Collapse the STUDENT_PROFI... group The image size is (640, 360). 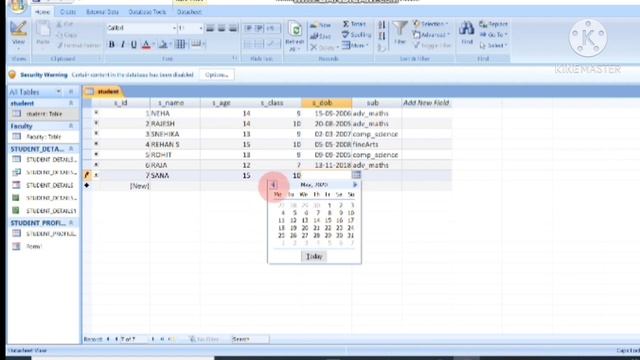click(71, 223)
